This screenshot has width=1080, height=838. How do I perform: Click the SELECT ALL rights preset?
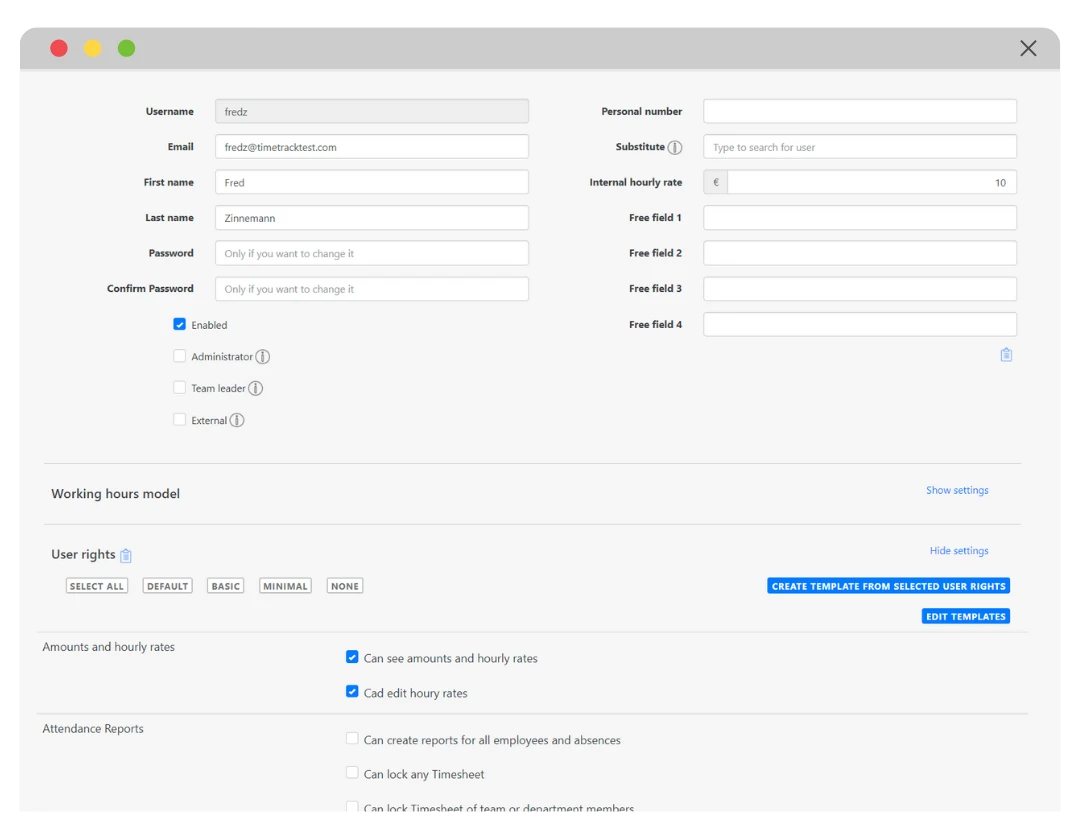tap(96, 585)
